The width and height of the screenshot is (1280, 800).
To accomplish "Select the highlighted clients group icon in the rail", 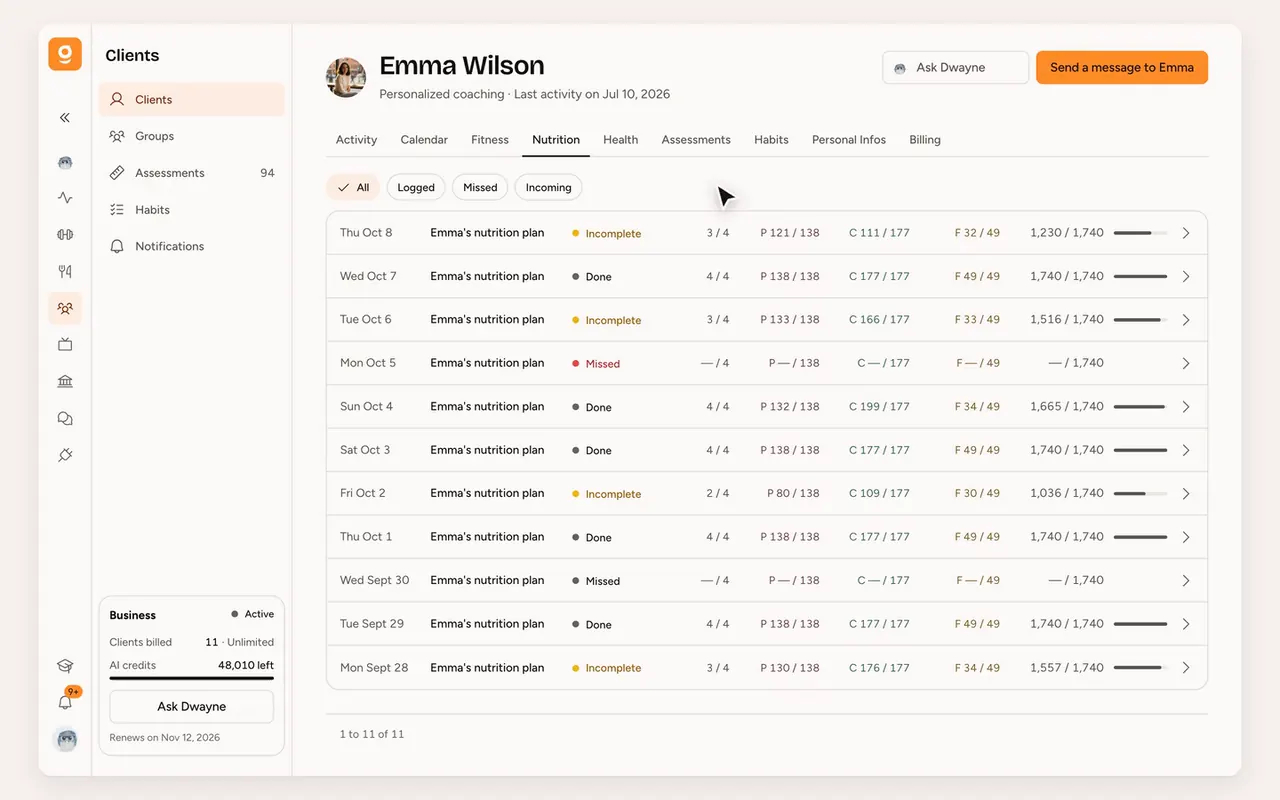I will [x=65, y=308].
